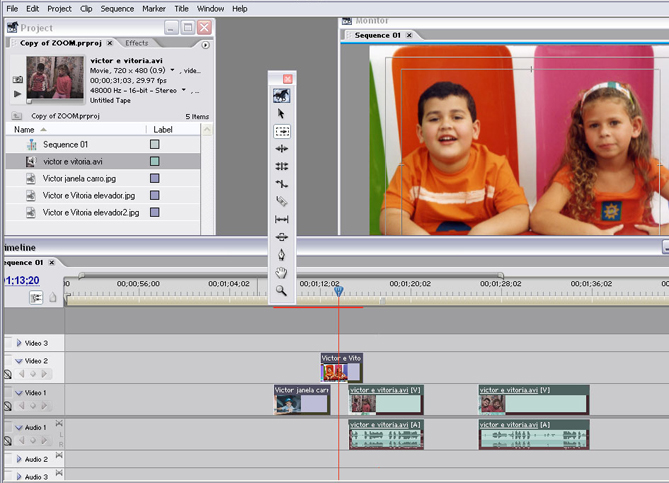Select the Pen tool

coord(282,255)
